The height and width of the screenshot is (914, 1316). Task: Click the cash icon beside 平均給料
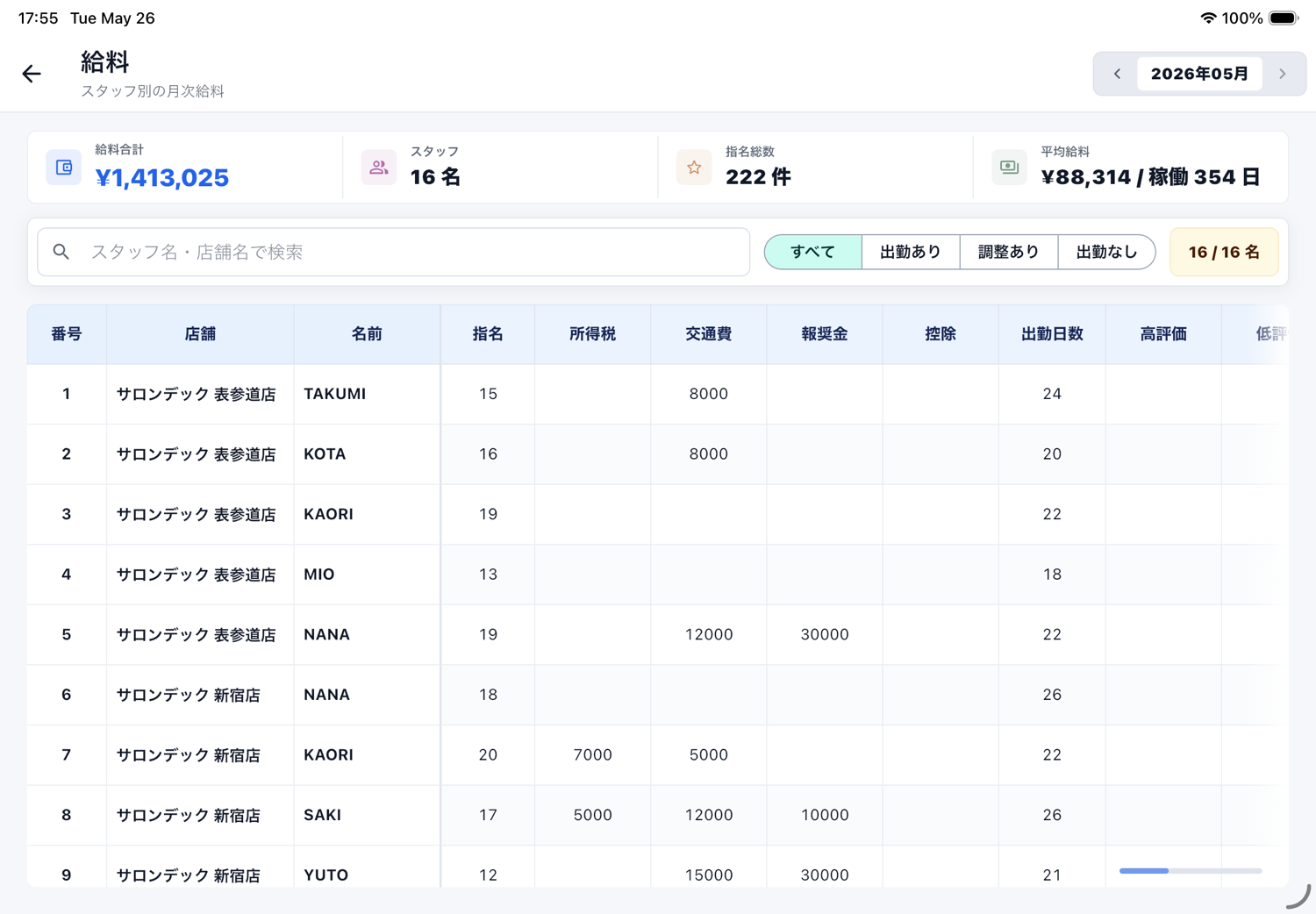click(x=1009, y=168)
